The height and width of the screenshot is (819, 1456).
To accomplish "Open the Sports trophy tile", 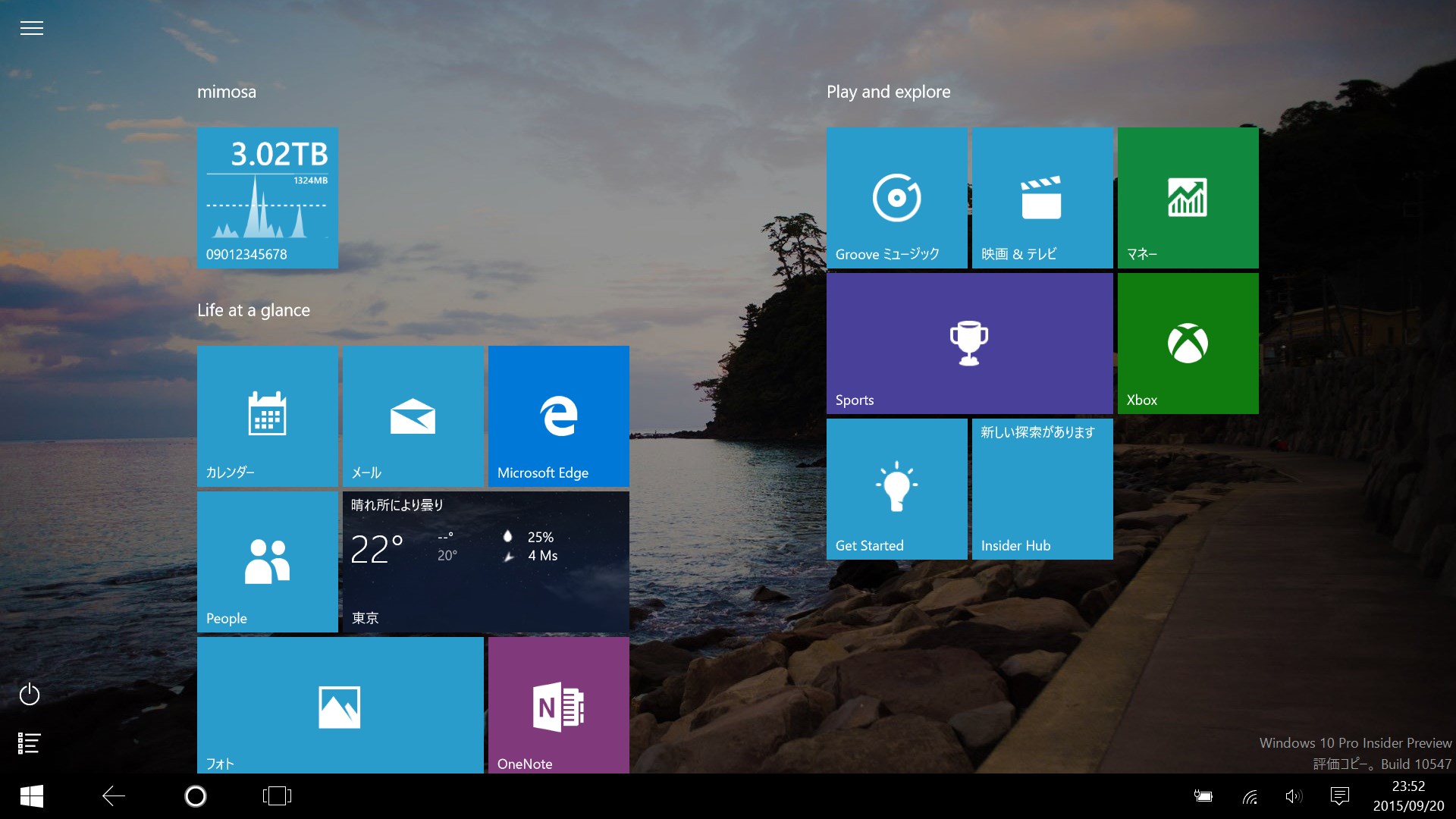I will (x=969, y=343).
